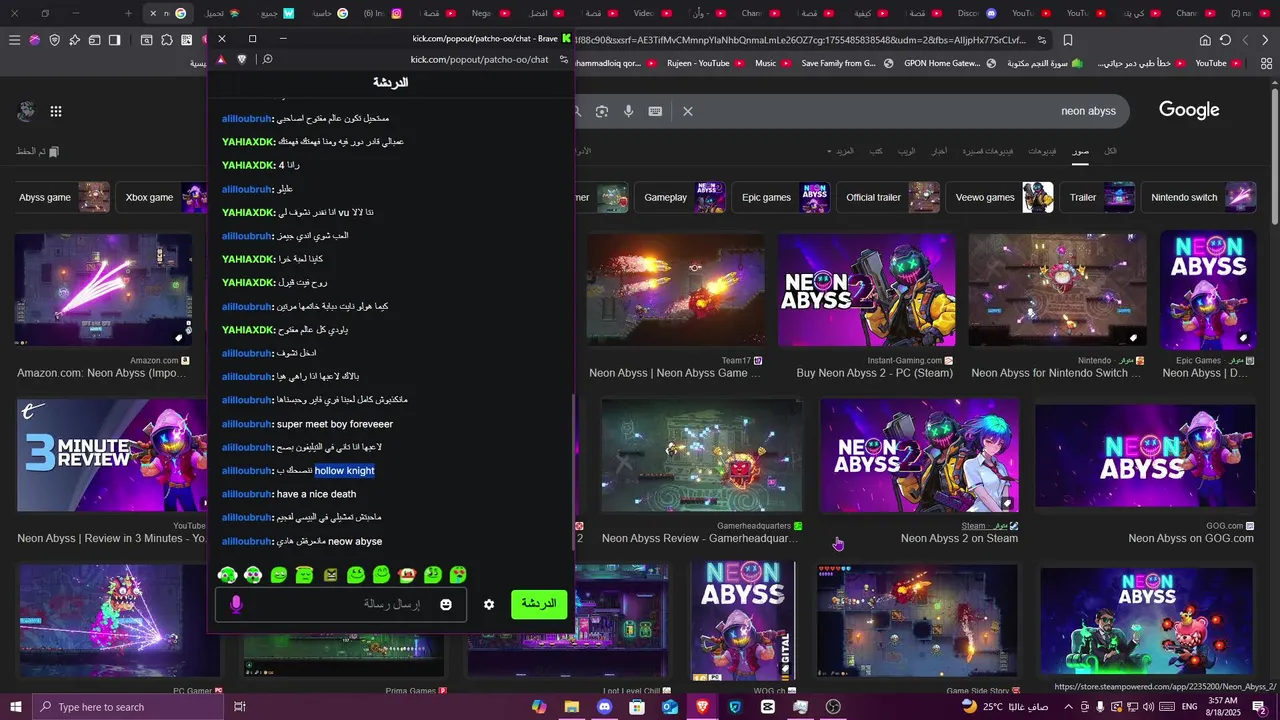Filter by Nintendo switch chip
1280x720 pixels.
click(x=1200, y=197)
